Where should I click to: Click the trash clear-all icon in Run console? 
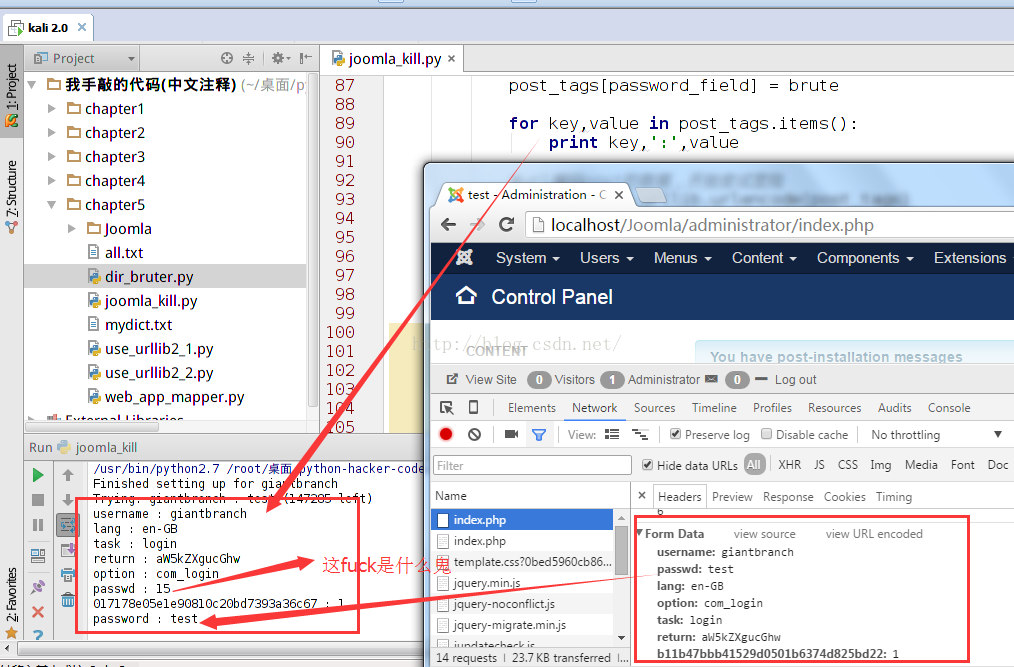[x=68, y=600]
